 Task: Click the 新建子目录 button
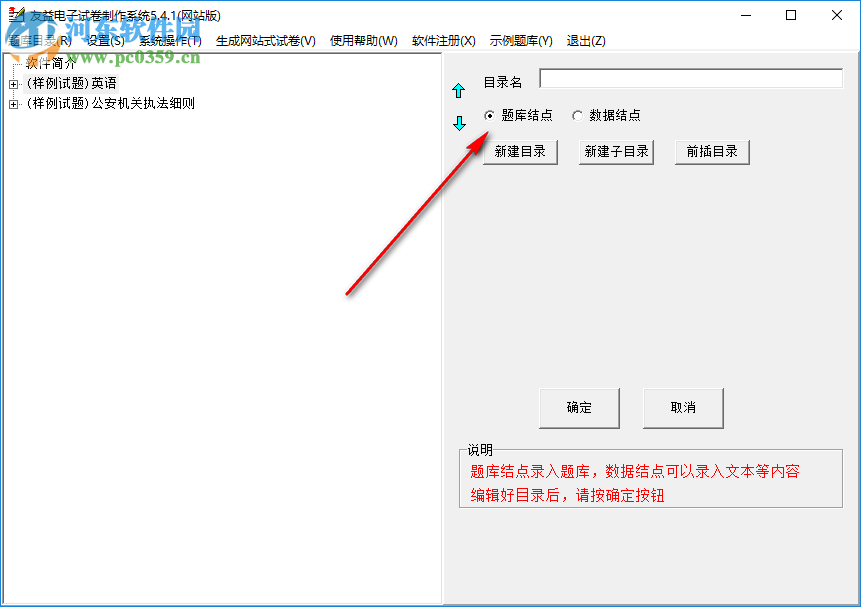[615, 151]
